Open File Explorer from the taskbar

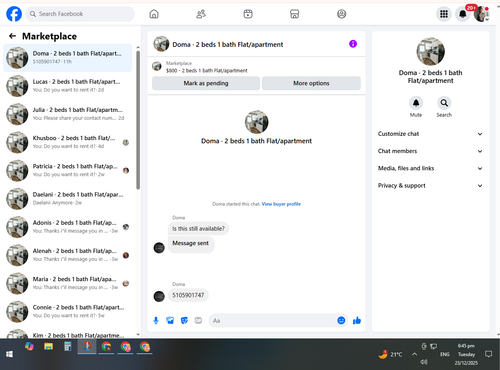tap(49, 347)
